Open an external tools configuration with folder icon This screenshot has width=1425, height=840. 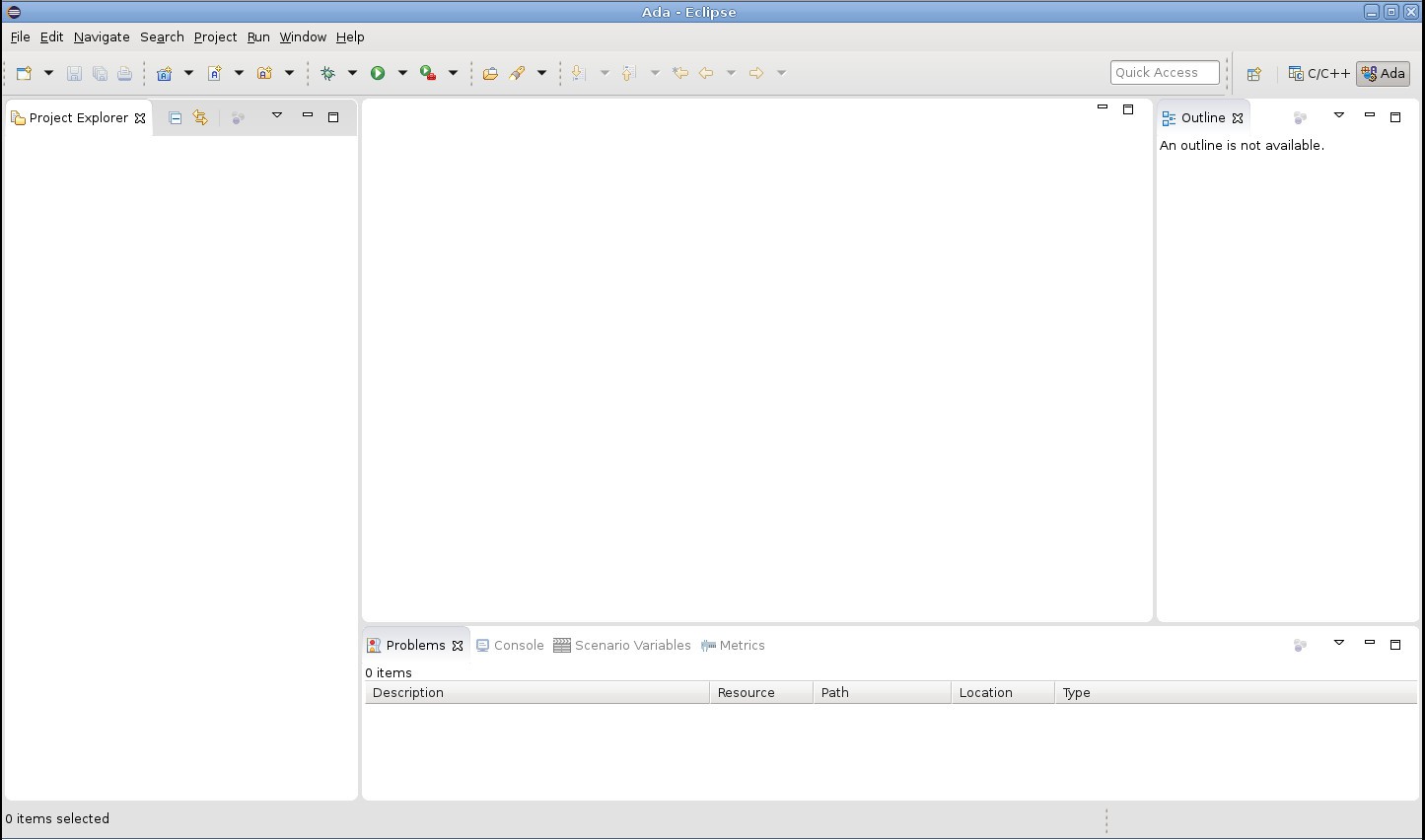[490, 72]
